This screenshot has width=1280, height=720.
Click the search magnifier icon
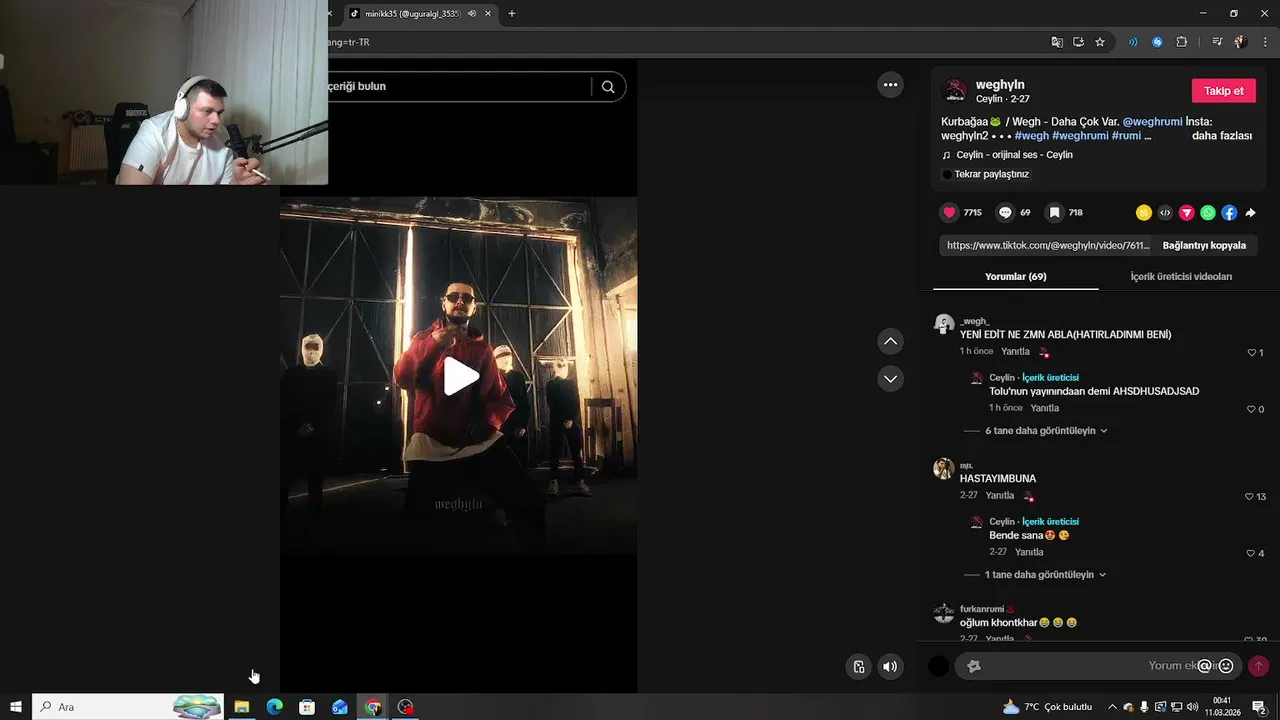pyautogui.click(x=608, y=87)
